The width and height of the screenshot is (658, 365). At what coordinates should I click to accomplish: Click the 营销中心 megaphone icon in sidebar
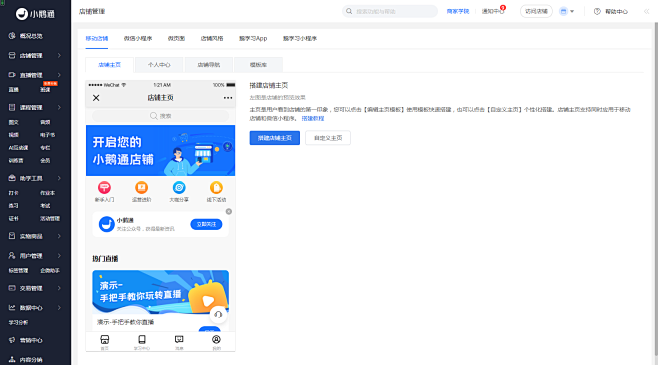pos(12,340)
